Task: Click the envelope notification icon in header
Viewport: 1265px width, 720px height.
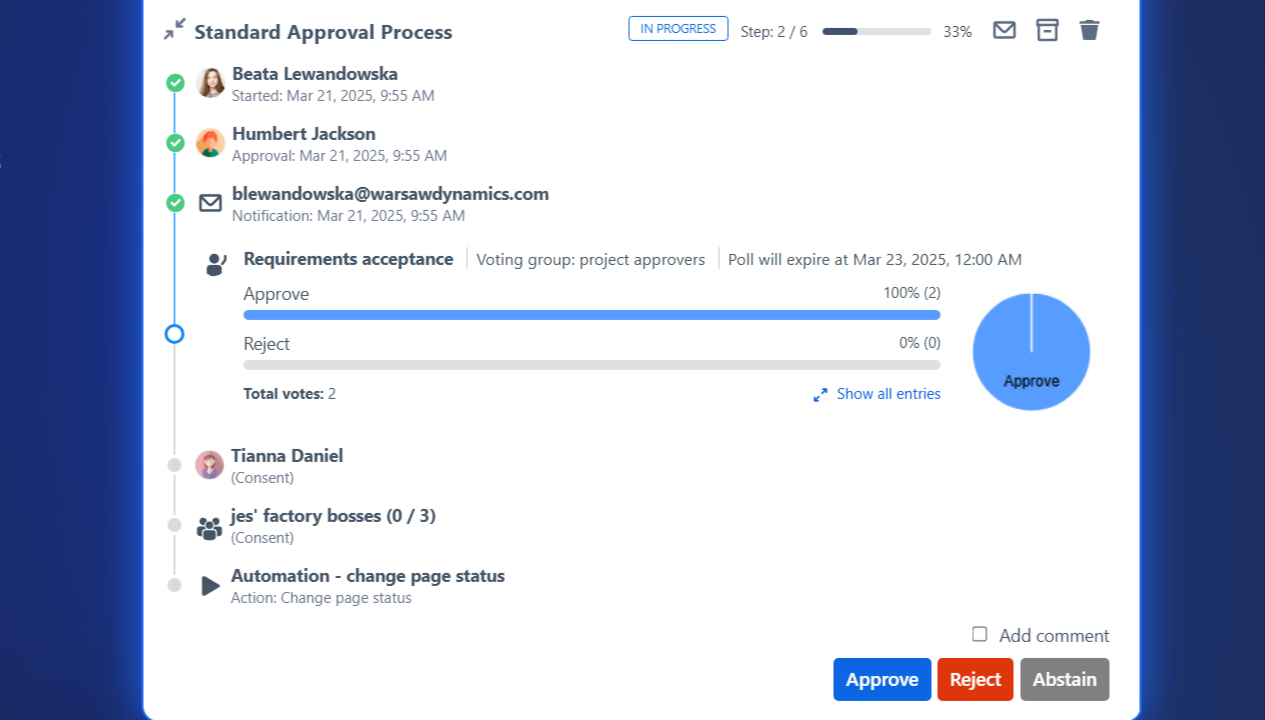Action: [x=1004, y=30]
